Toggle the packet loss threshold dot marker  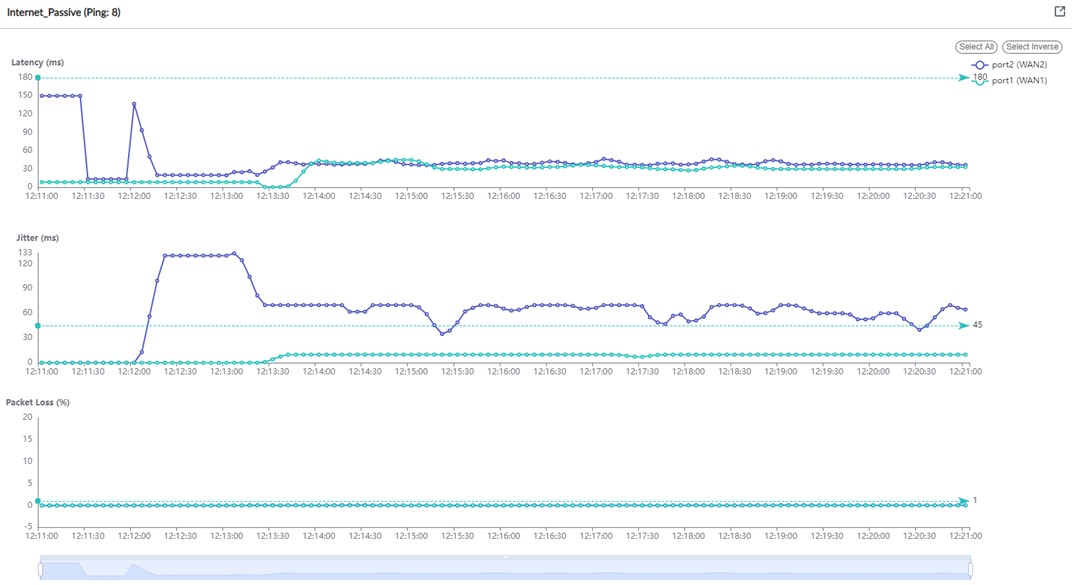(x=37, y=501)
